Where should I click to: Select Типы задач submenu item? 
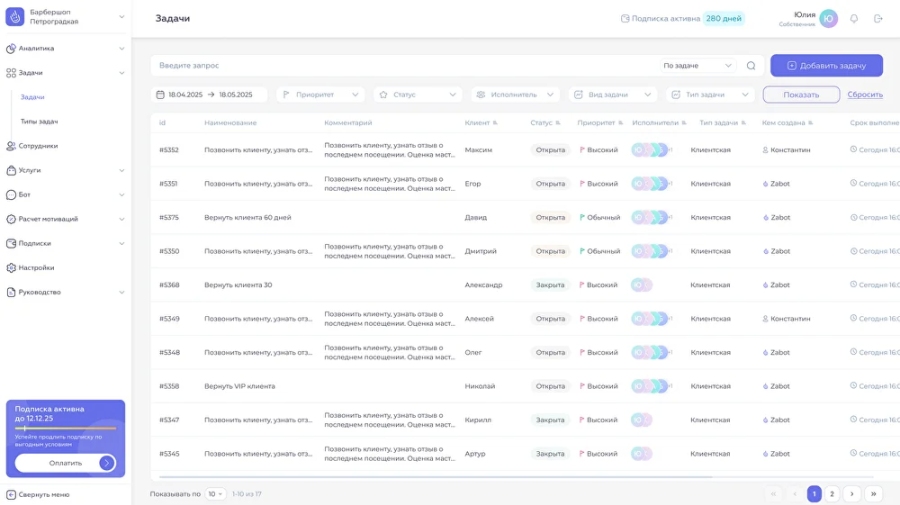[39, 121]
